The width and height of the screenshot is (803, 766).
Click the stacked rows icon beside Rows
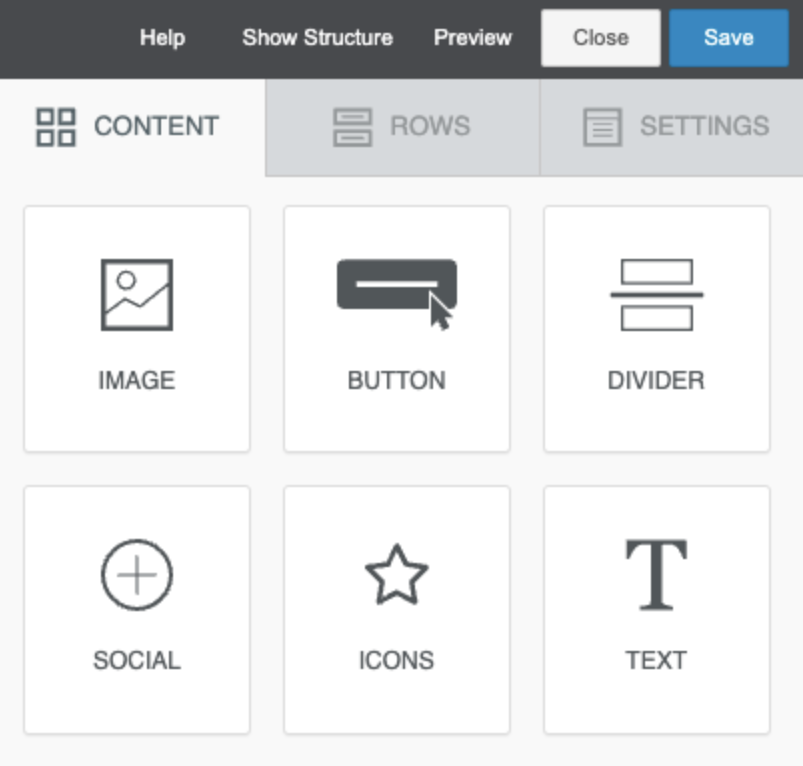pyautogui.click(x=352, y=127)
